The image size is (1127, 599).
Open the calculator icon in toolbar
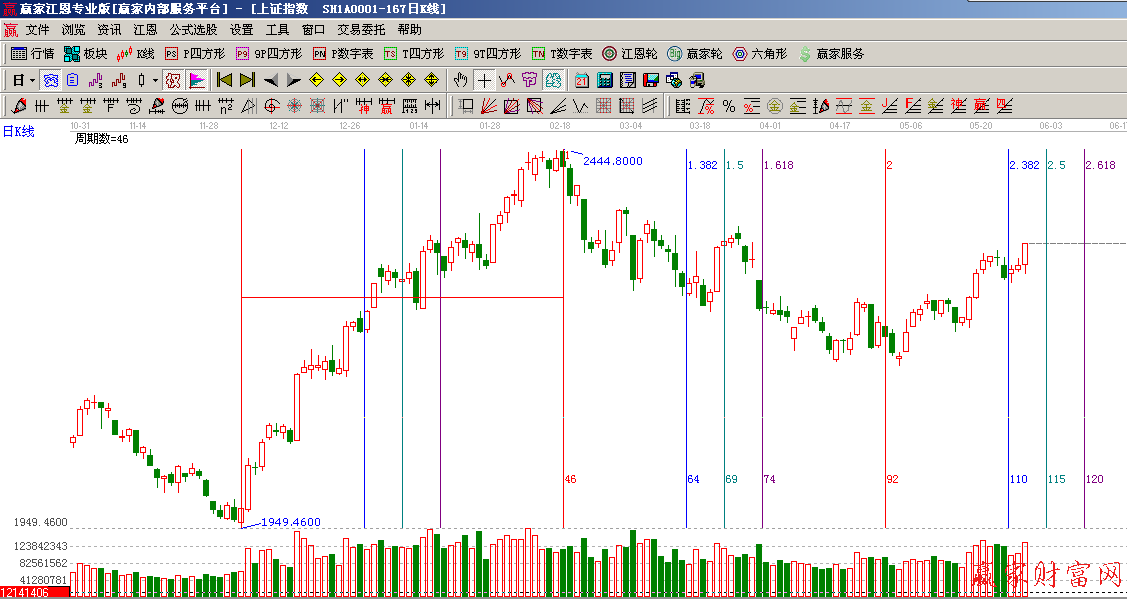[x=606, y=80]
